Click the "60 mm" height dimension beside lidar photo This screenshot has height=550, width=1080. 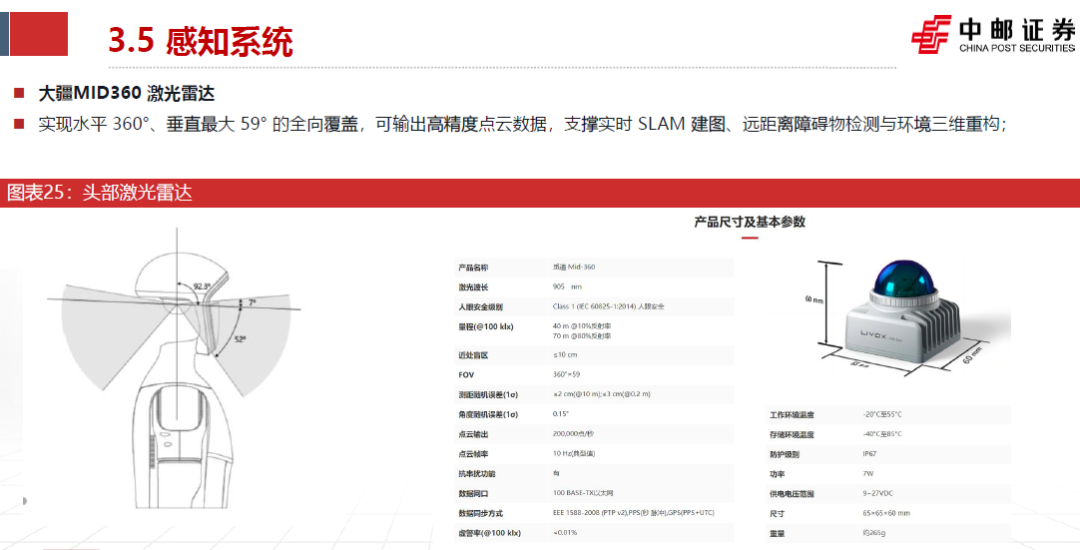pyautogui.click(x=813, y=299)
